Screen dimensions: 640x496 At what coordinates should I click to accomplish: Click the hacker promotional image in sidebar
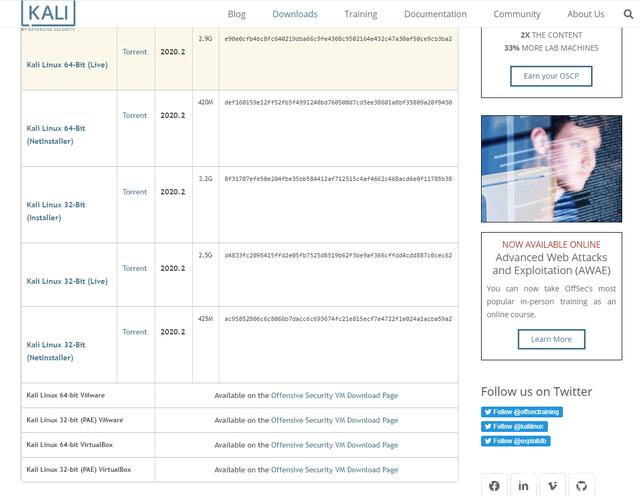coord(551,169)
